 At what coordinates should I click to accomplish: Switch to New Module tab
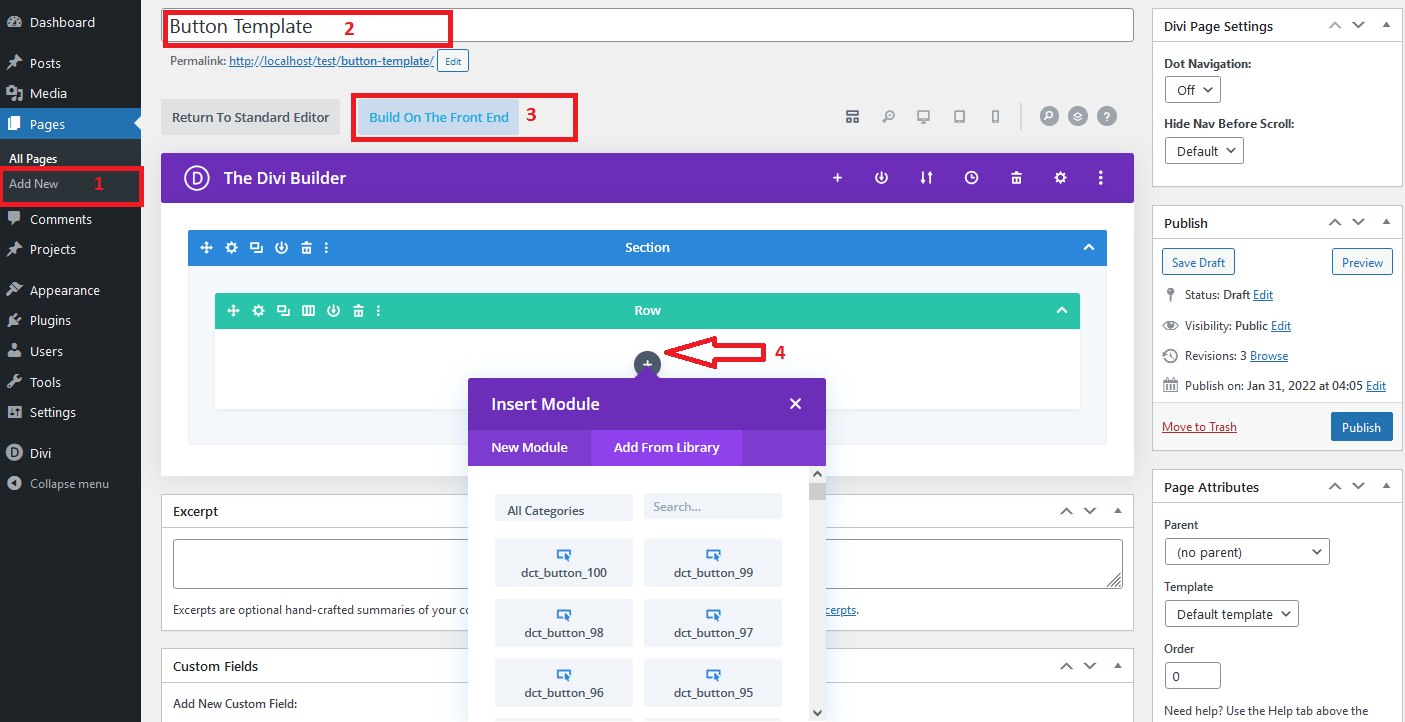point(529,447)
